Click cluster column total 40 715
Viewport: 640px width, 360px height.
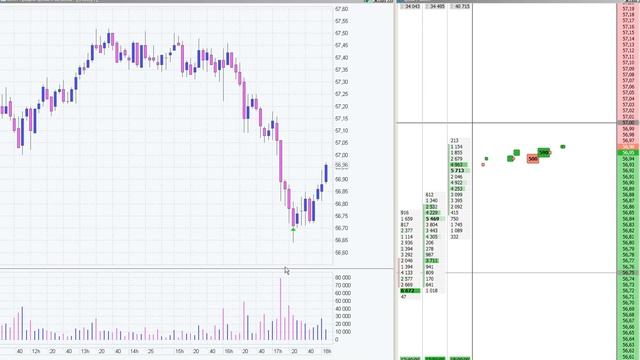pyautogui.click(x=462, y=7)
